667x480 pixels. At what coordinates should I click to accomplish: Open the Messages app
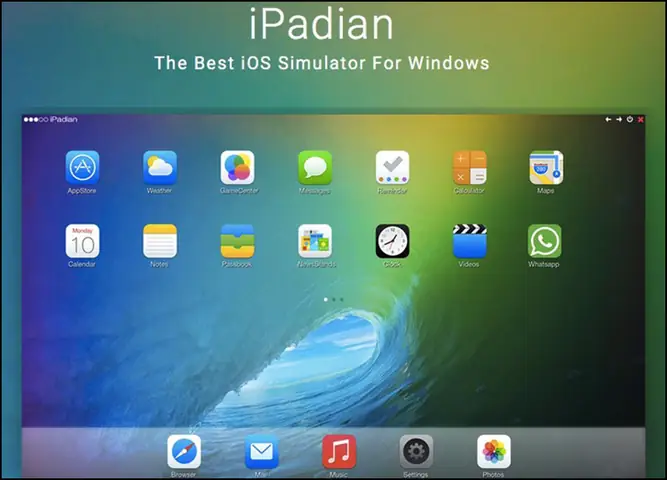tap(315, 167)
